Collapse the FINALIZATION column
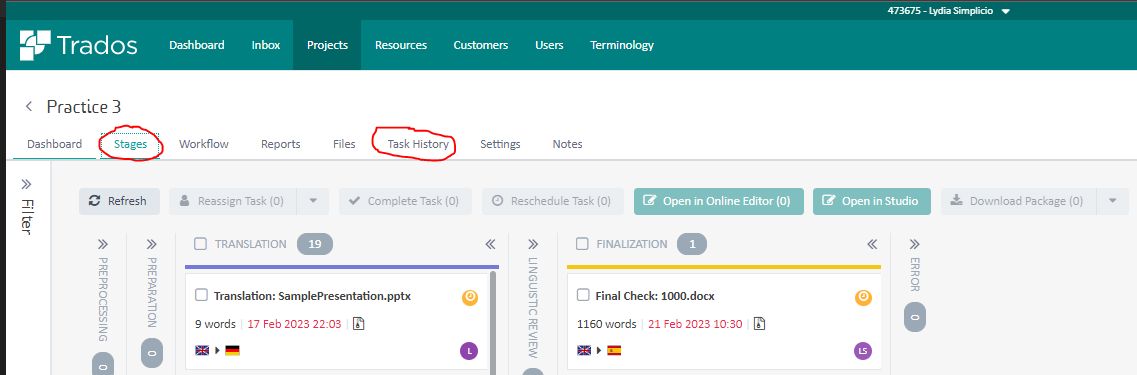The image size is (1137, 375). tap(872, 244)
